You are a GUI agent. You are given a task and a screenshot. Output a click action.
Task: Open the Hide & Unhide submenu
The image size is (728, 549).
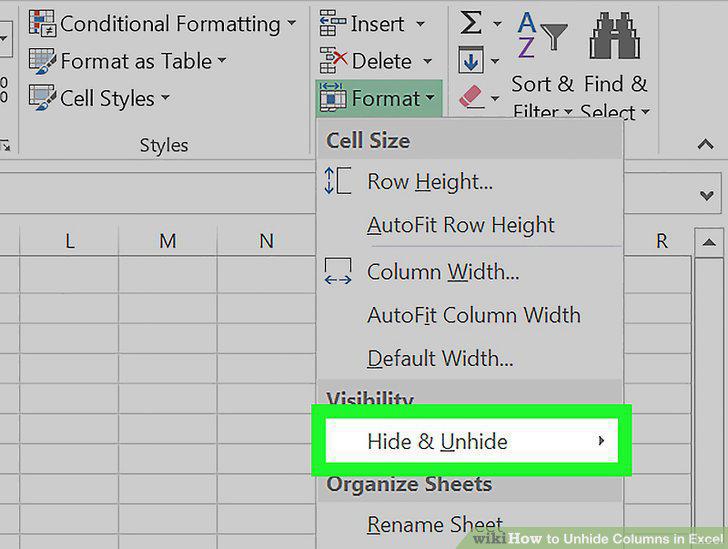pyautogui.click(x=471, y=440)
